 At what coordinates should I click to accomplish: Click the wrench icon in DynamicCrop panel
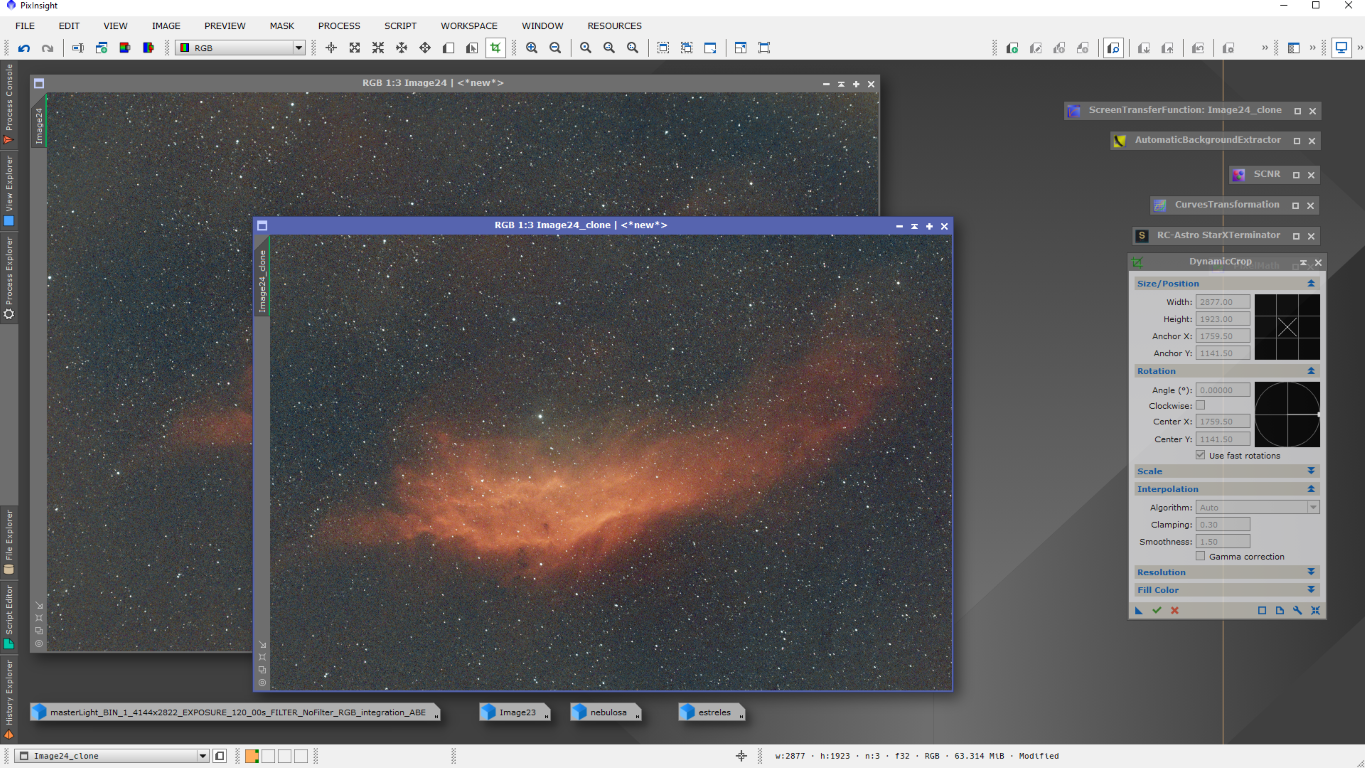pos(1297,610)
